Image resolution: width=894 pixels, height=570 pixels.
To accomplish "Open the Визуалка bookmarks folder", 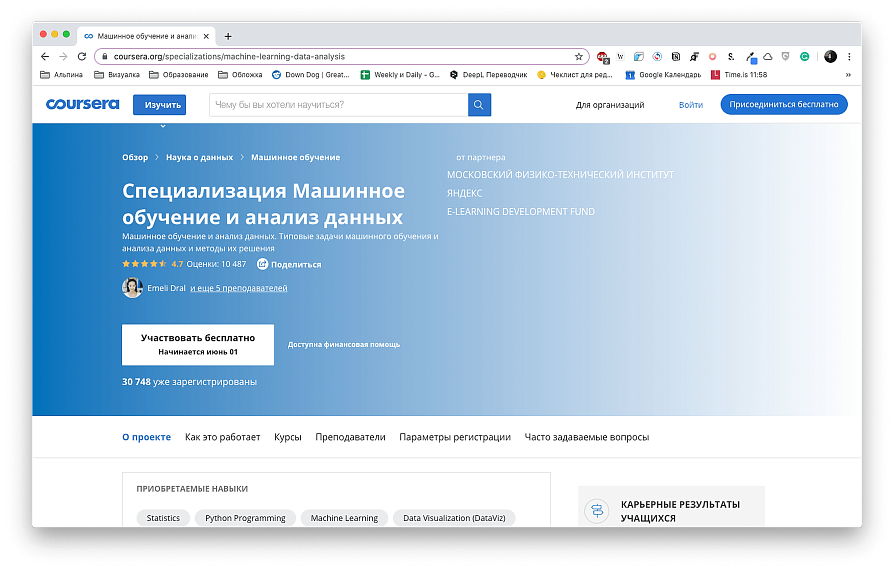I will (x=117, y=75).
